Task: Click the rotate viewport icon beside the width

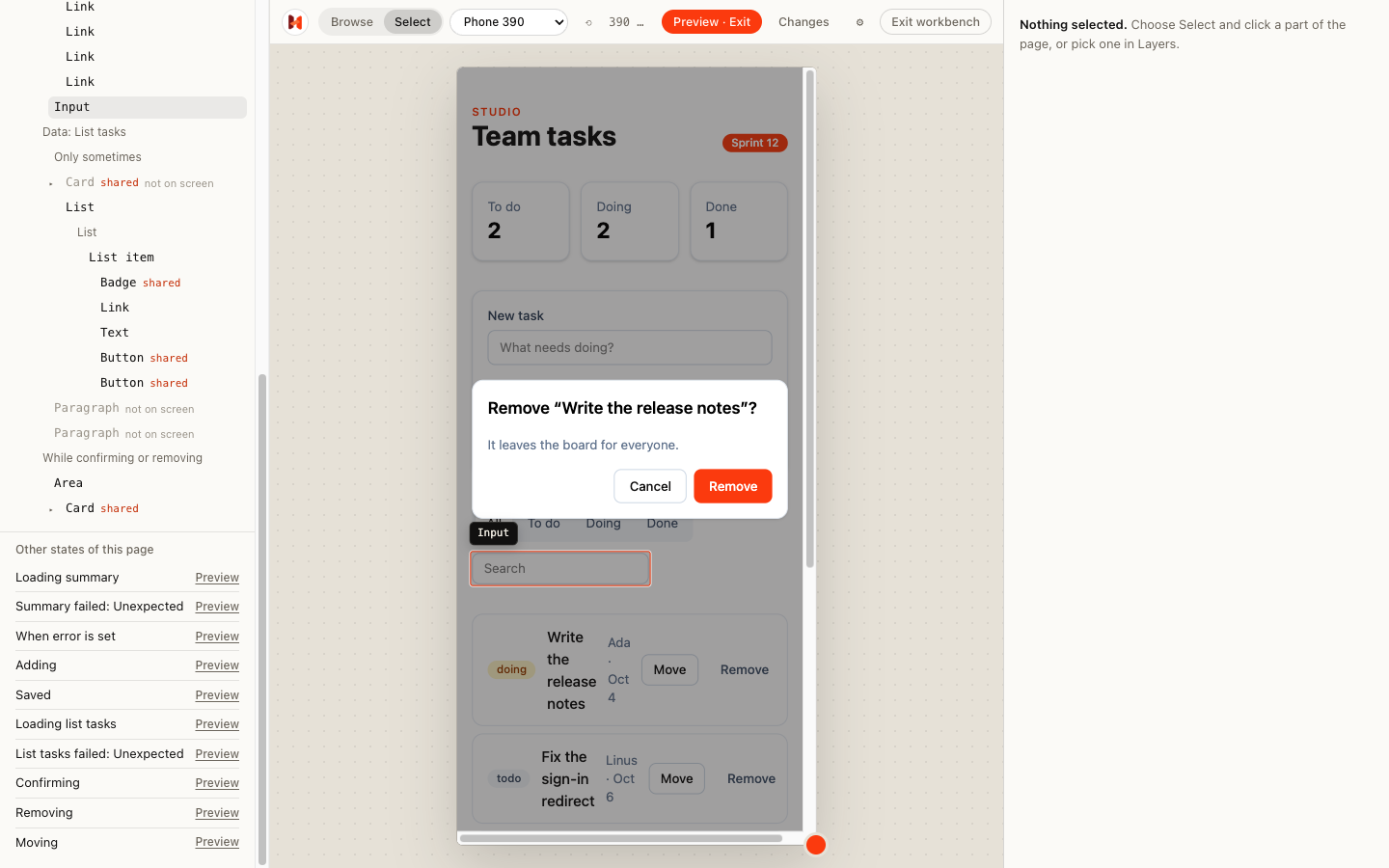Action: [588, 22]
